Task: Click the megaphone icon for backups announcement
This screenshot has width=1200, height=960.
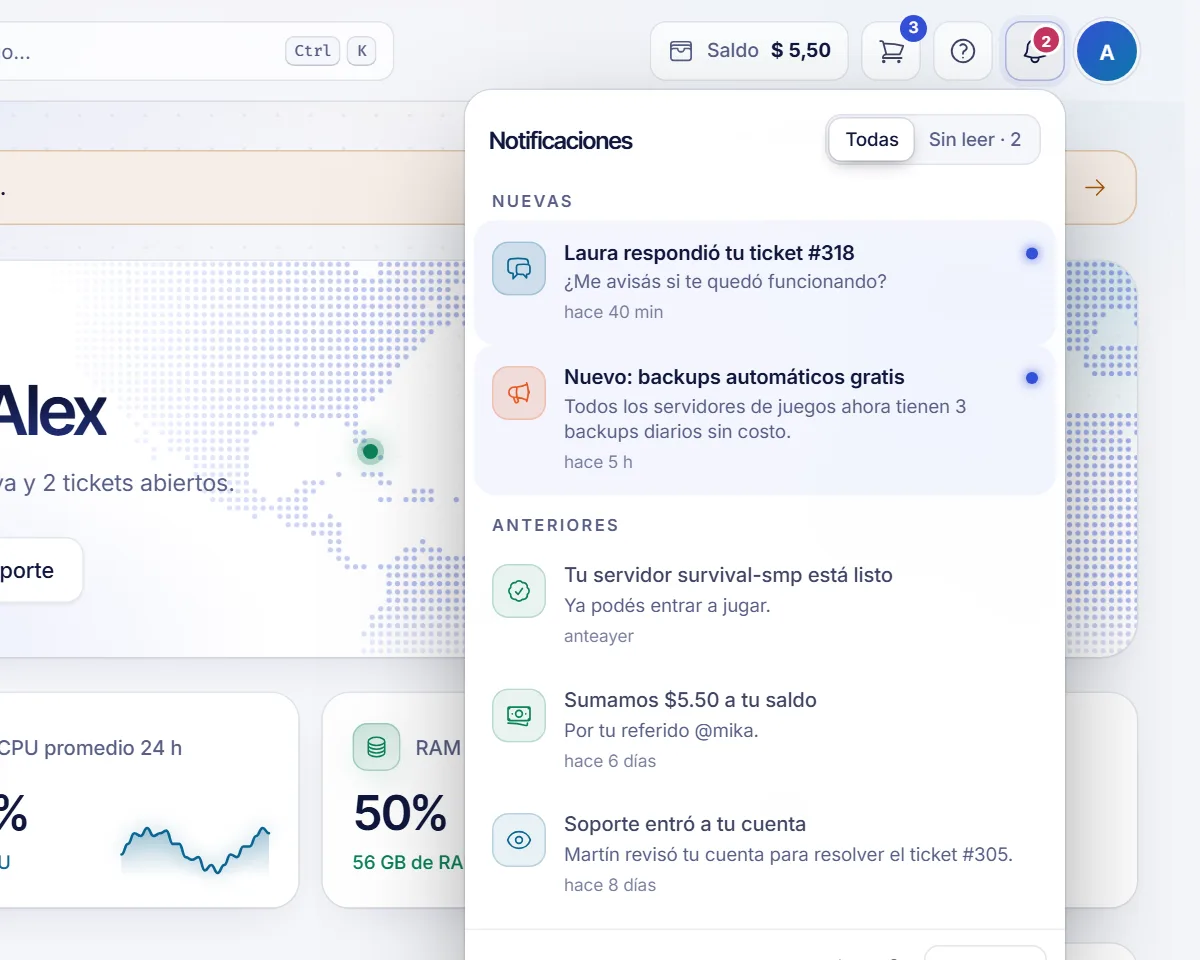Action: [519, 393]
